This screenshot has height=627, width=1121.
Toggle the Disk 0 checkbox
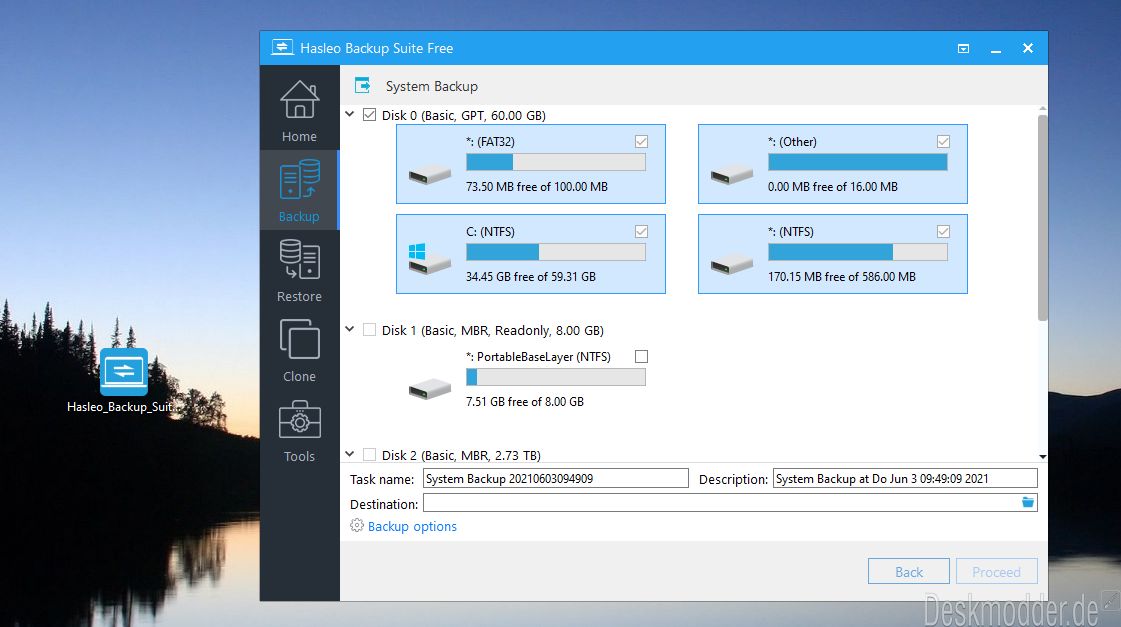(370, 114)
